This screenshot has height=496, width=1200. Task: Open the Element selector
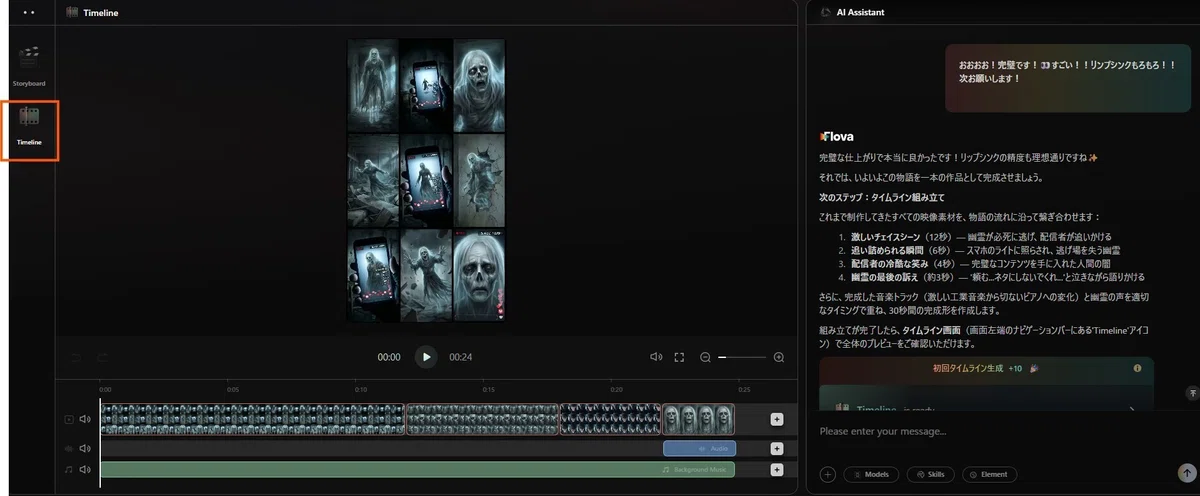[x=990, y=474]
